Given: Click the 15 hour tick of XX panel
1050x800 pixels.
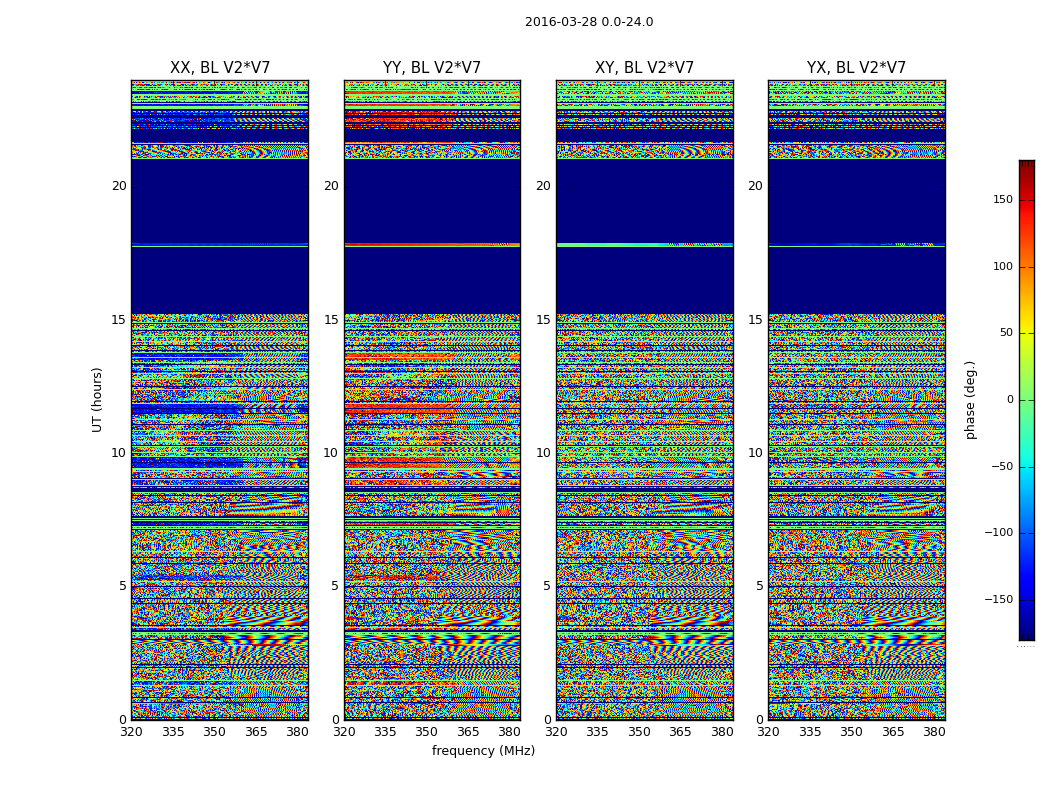Looking at the screenshot, I should click(119, 320).
